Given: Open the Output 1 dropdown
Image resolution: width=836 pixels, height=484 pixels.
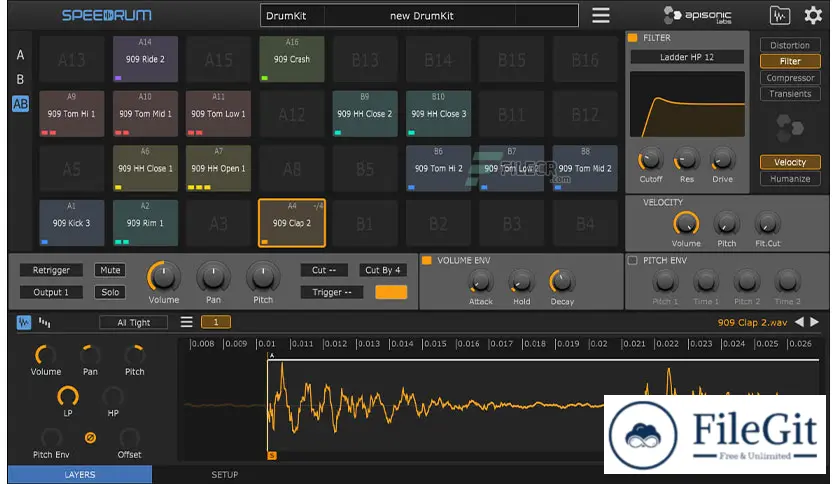Looking at the screenshot, I should pos(51,292).
